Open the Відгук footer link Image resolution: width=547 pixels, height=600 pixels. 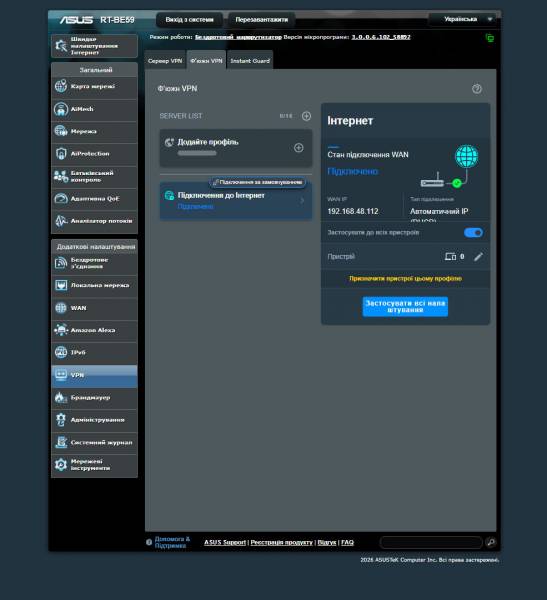coord(327,542)
